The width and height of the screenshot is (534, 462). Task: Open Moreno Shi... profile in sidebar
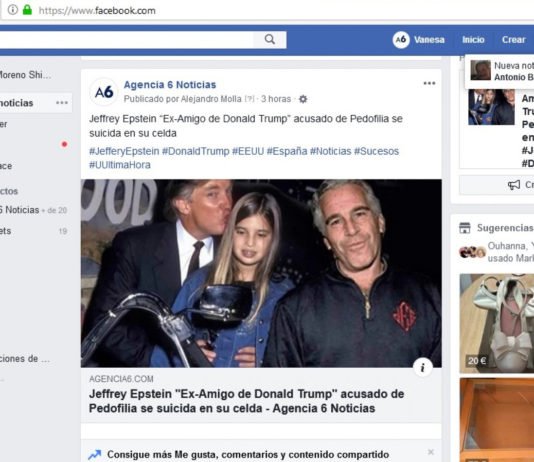click(26, 75)
